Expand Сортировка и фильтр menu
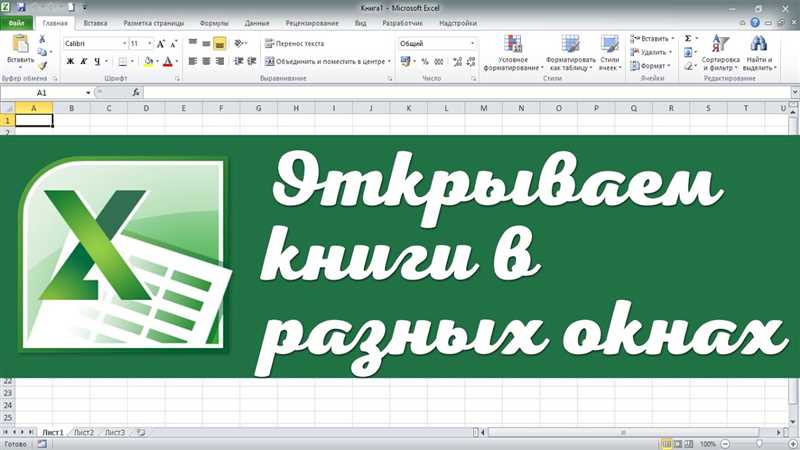 point(720,53)
